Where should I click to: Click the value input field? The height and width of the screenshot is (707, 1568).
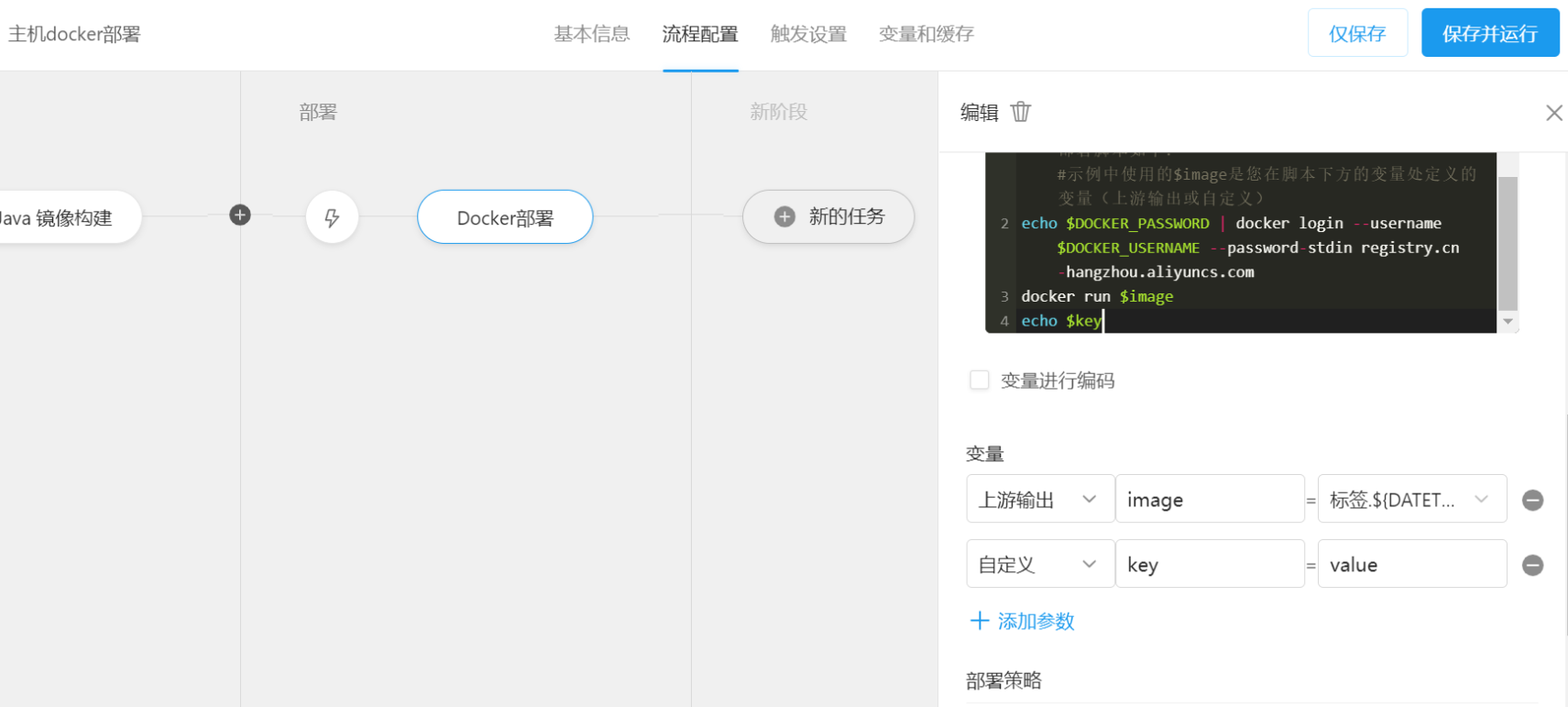tap(1411, 564)
